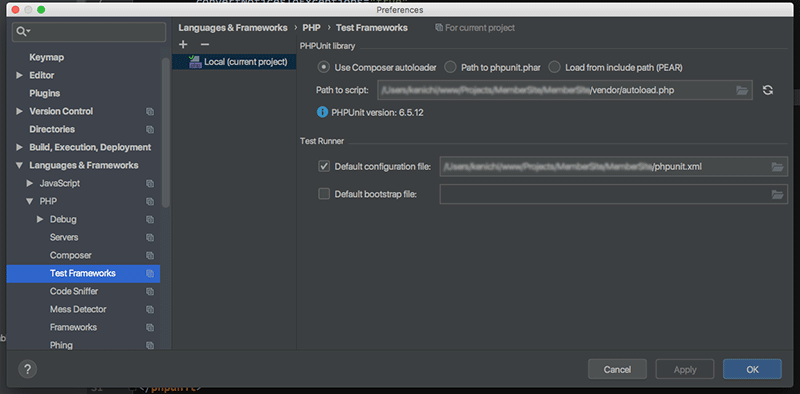Screen dimensions: 800x394
Task: Browse for default bootstrap file folder icon
Action: (x=777, y=194)
